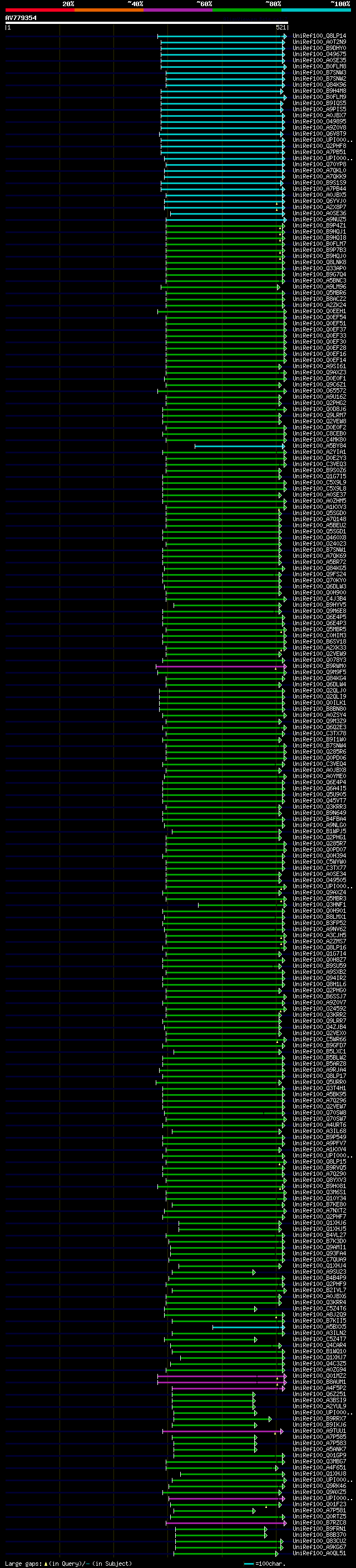Click label UniRef100_A0JBX7
Screen dimensions: 356x1568
point(319,115)
